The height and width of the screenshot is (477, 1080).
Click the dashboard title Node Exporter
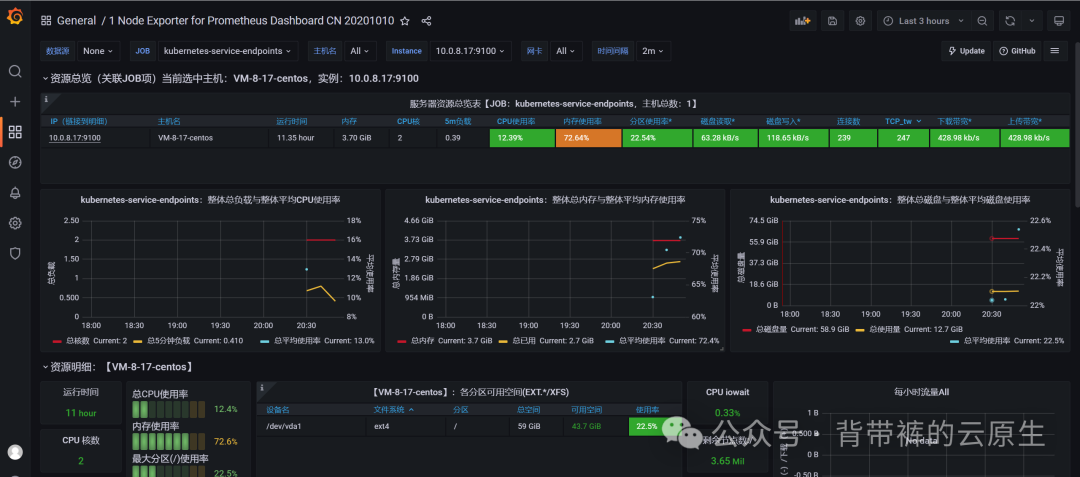point(251,21)
